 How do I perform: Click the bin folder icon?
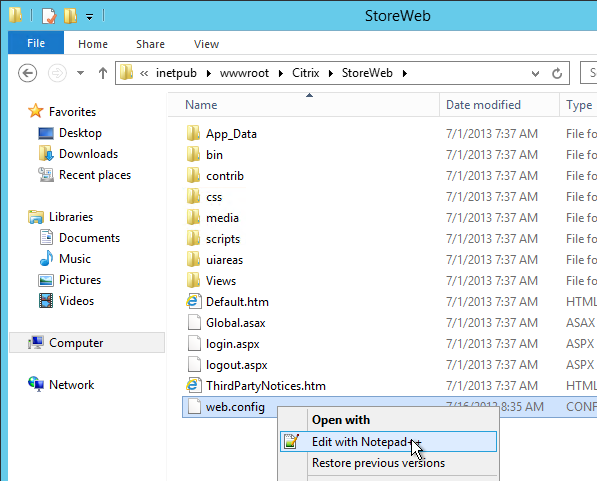[x=193, y=154]
